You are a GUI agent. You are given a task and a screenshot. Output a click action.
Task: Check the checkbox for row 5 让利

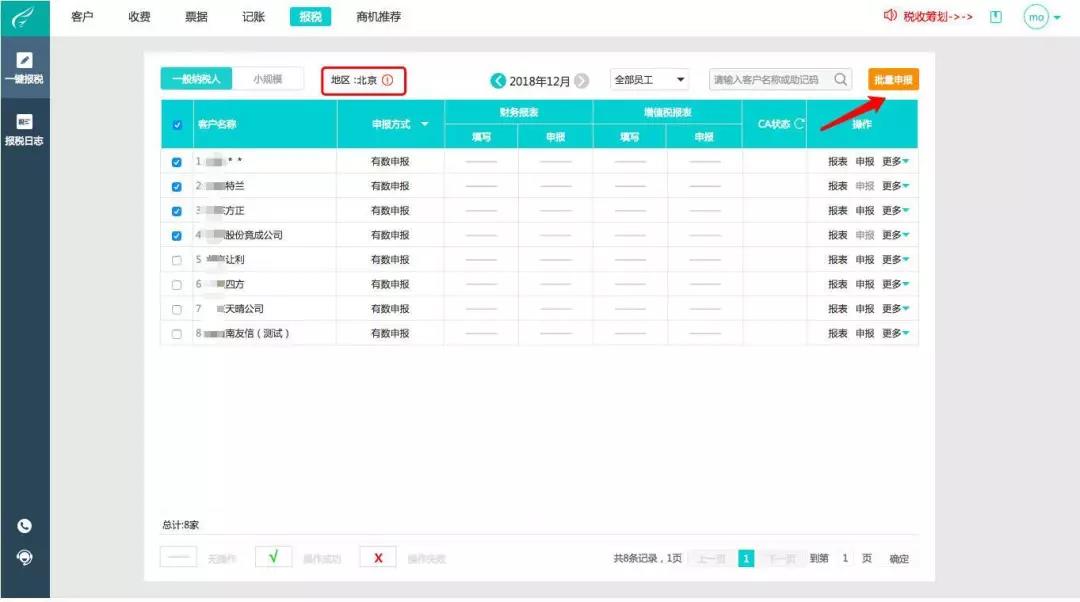pos(177,260)
